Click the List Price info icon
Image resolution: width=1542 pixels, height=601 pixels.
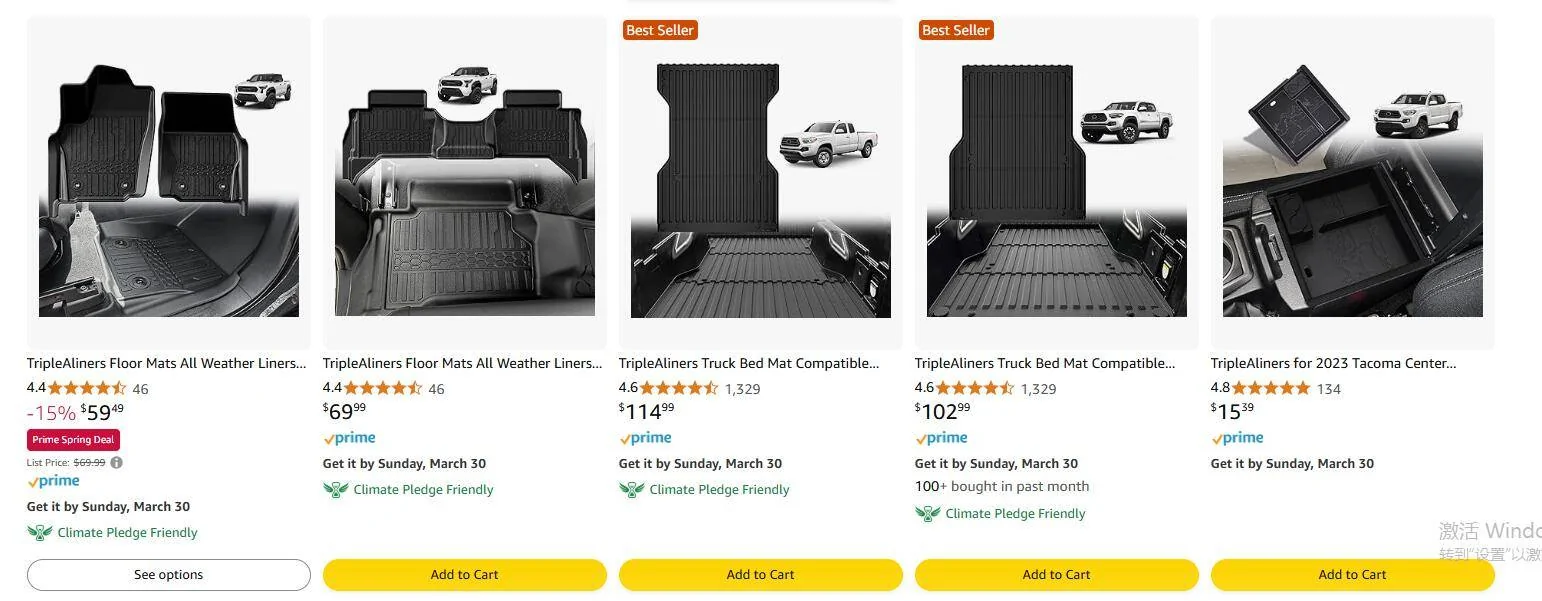tap(117, 463)
